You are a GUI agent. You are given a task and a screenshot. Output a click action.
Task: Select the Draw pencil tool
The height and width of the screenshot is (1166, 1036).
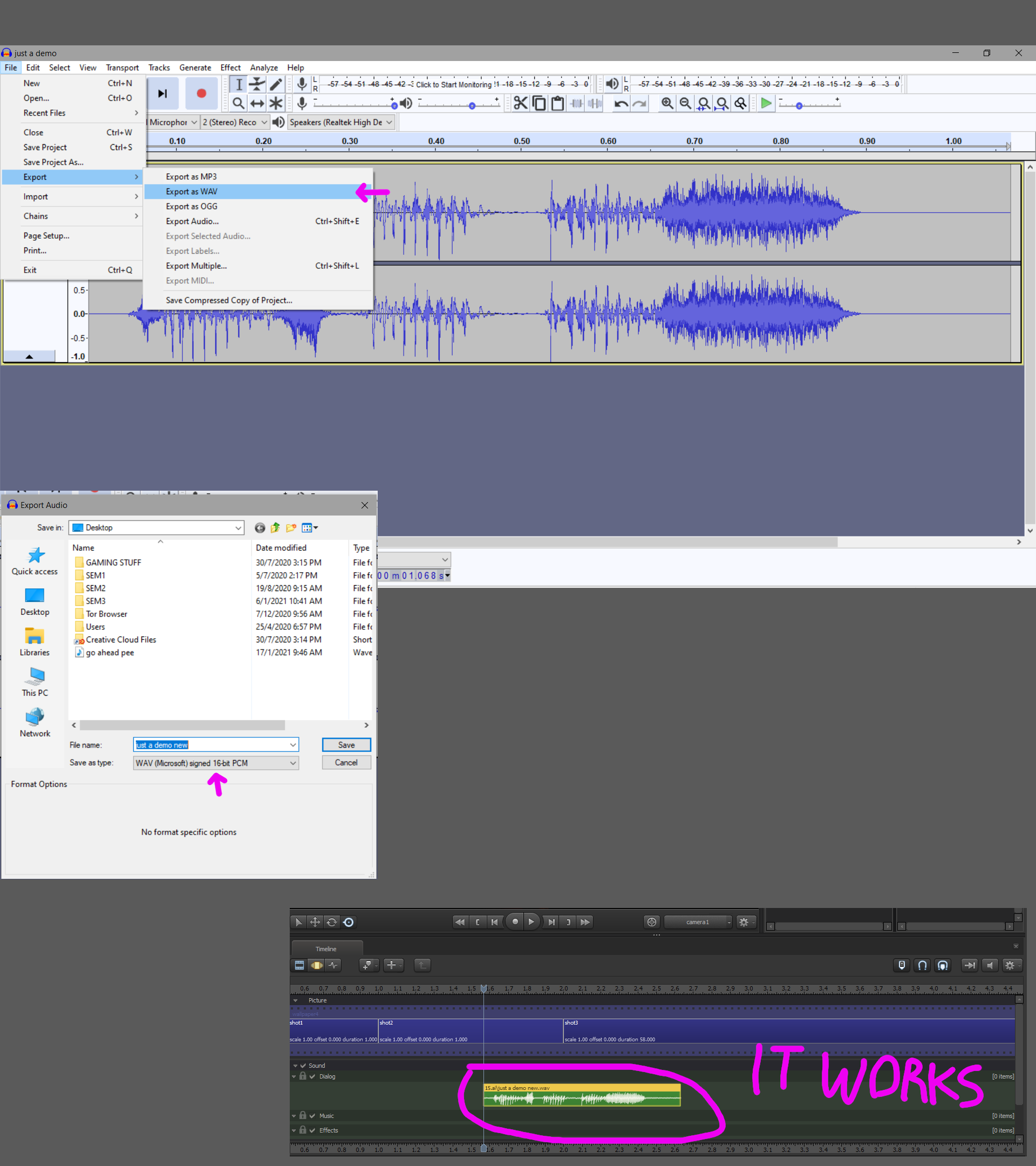276,84
